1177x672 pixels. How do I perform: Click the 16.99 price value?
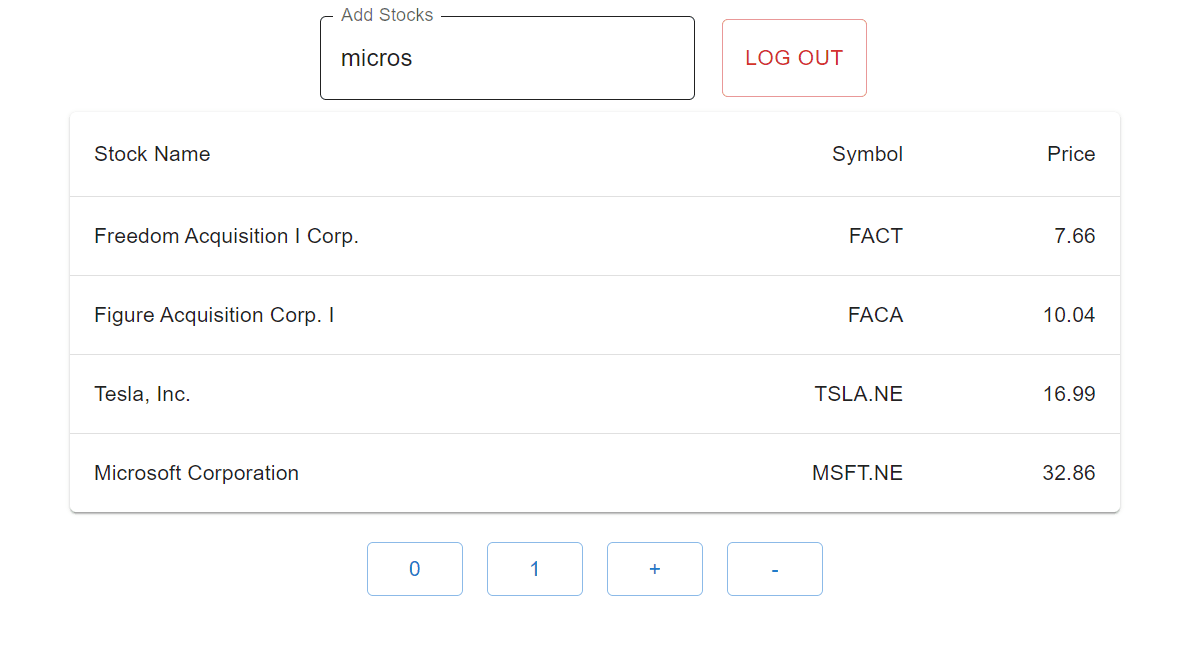pyautogui.click(x=1068, y=394)
